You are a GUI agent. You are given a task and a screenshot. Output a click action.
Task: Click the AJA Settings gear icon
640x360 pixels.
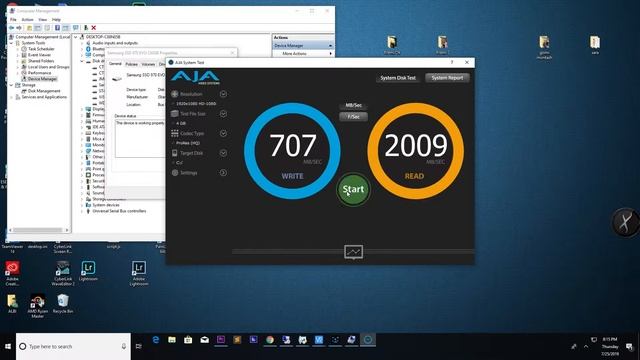pyautogui.click(x=175, y=173)
